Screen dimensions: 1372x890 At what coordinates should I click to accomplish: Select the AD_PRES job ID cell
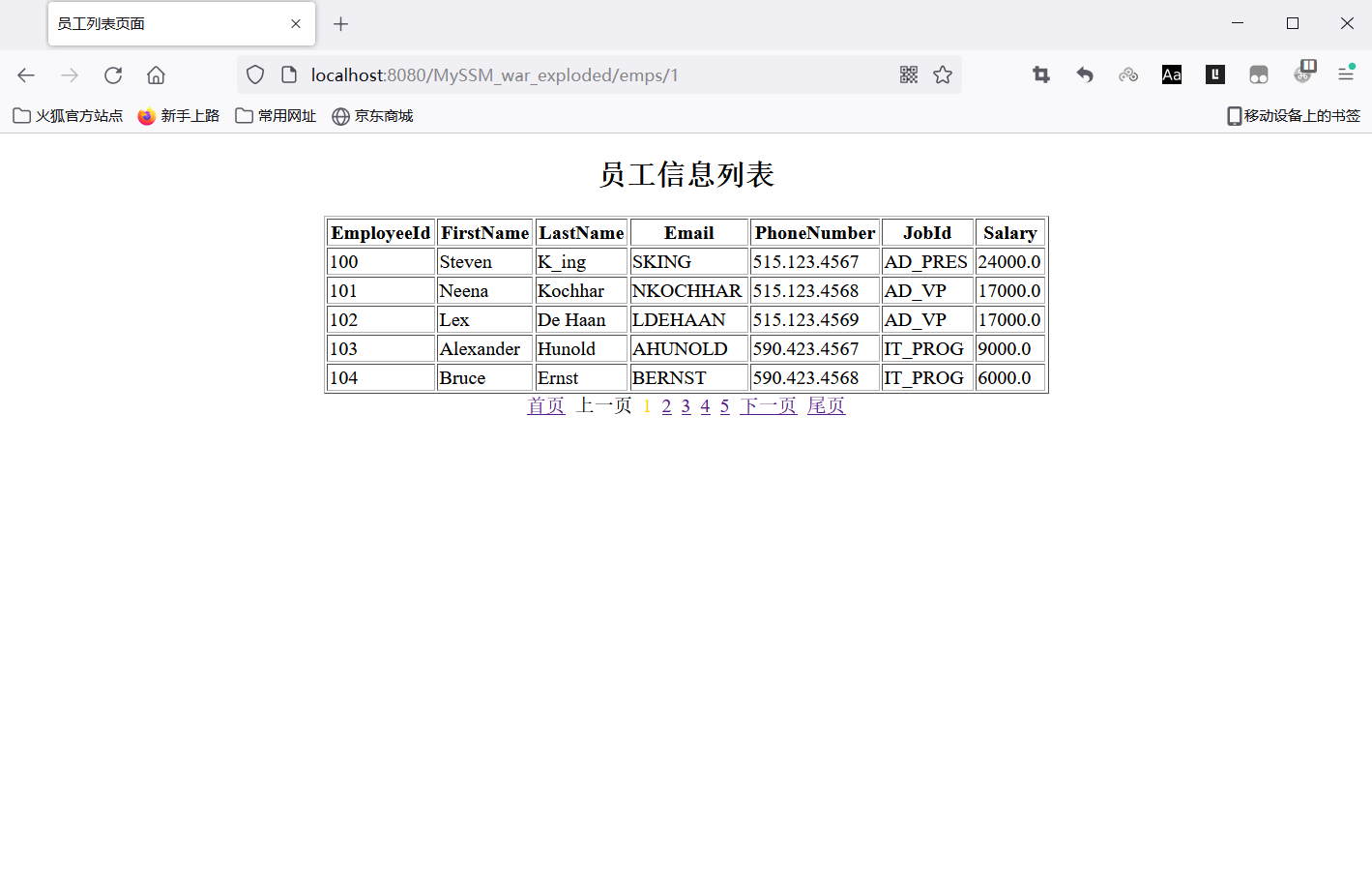[927, 262]
